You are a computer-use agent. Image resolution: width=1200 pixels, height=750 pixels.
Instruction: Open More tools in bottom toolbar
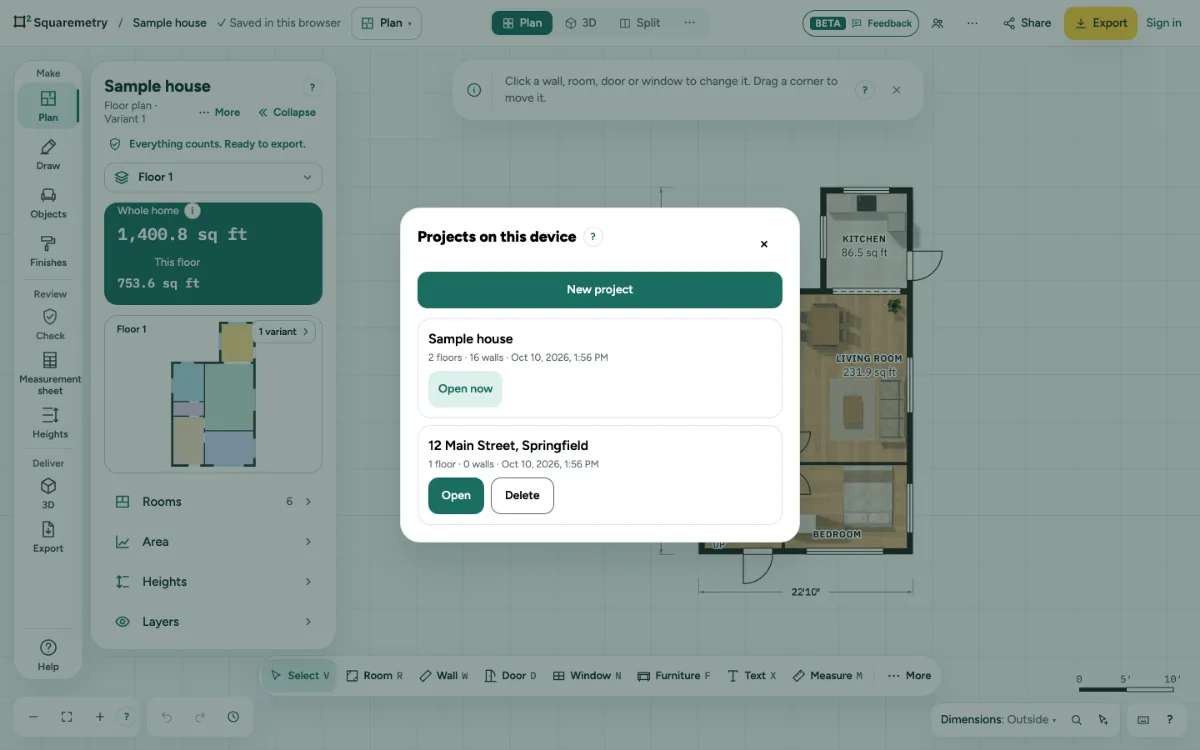pyautogui.click(x=909, y=676)
